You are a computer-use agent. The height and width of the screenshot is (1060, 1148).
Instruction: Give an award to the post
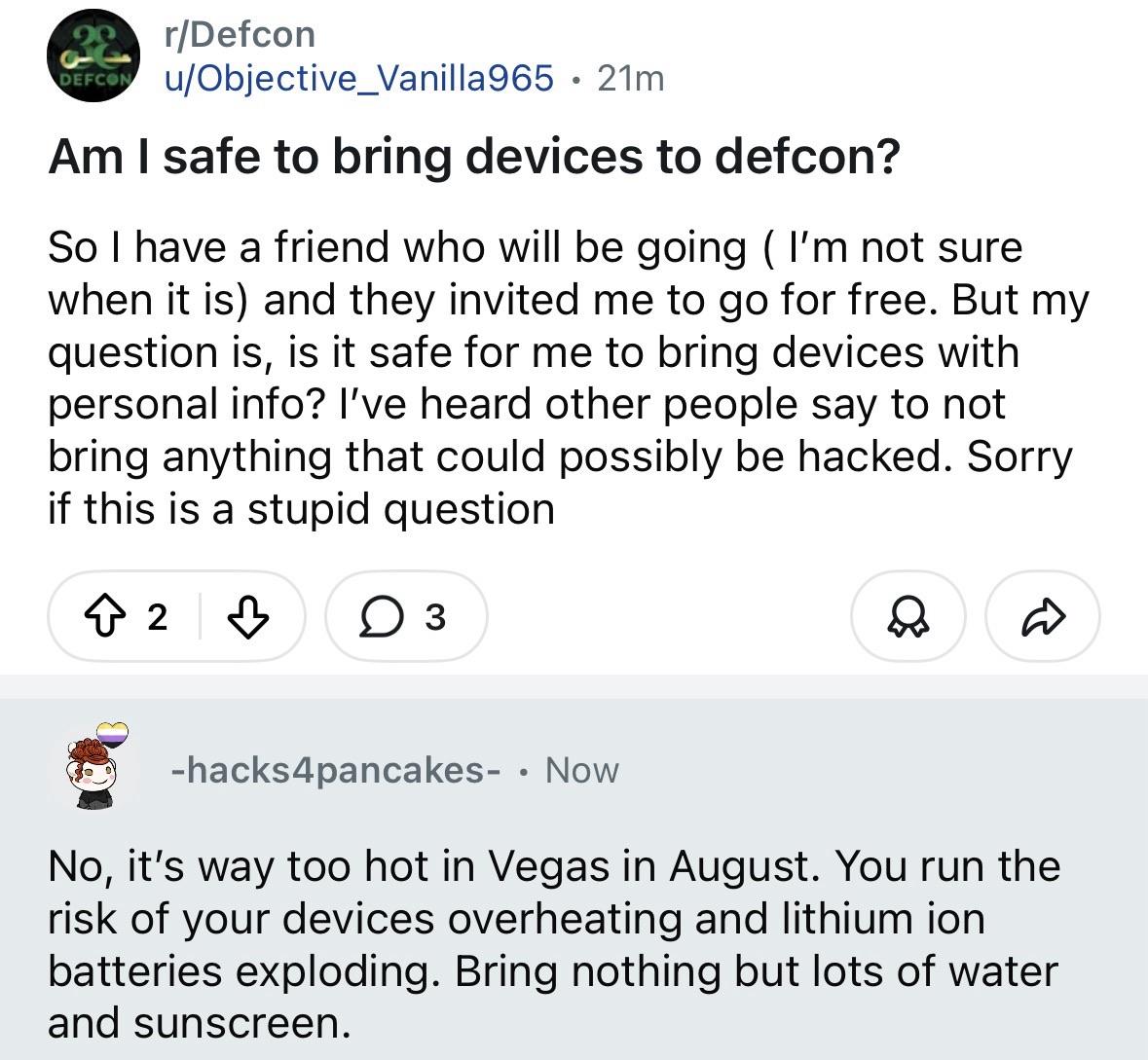pos(907,615)
